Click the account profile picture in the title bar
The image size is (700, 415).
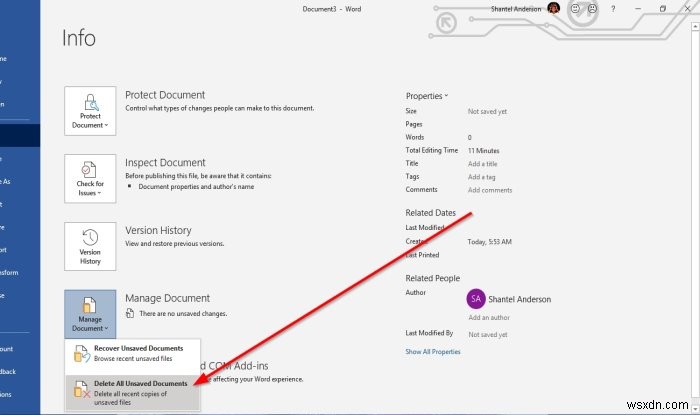point(554,8)
